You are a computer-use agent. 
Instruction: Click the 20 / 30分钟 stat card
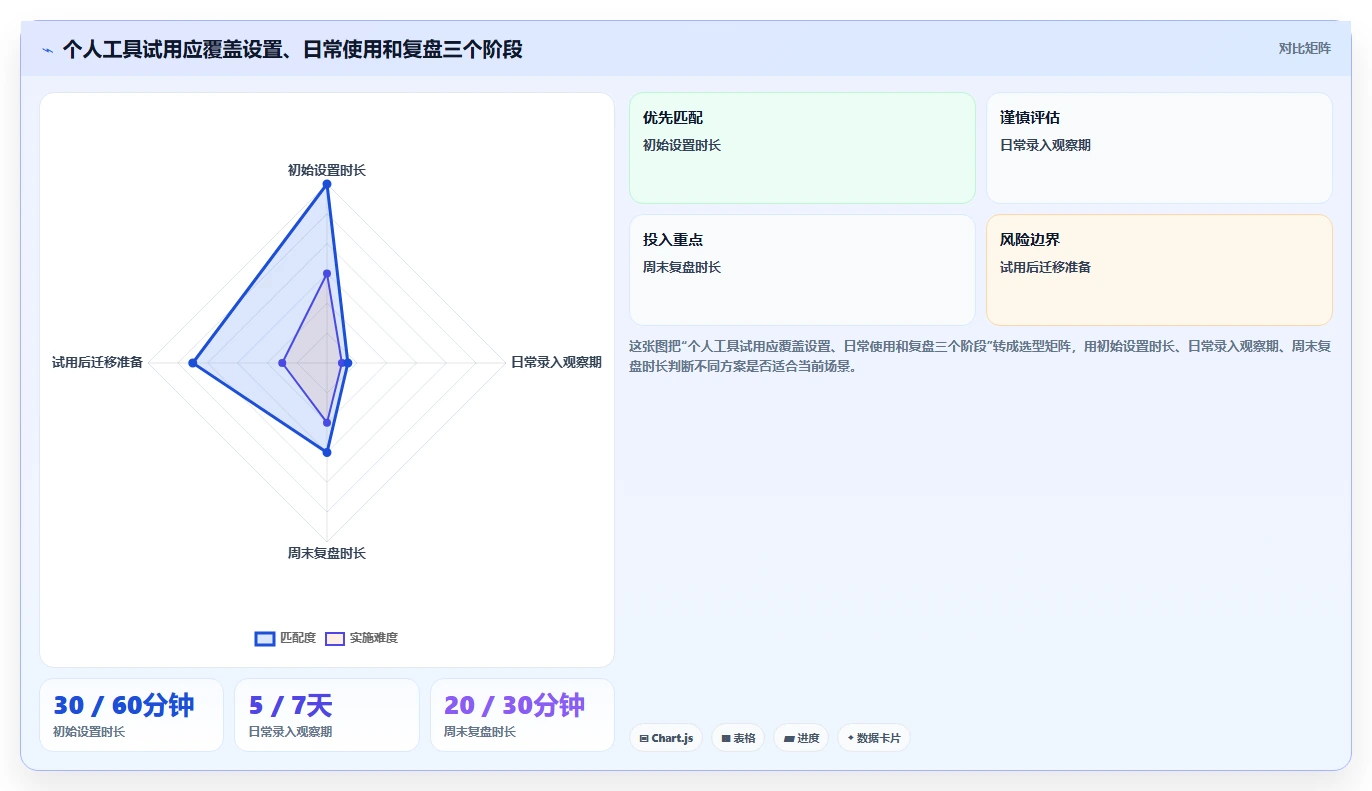coord(522,715)
